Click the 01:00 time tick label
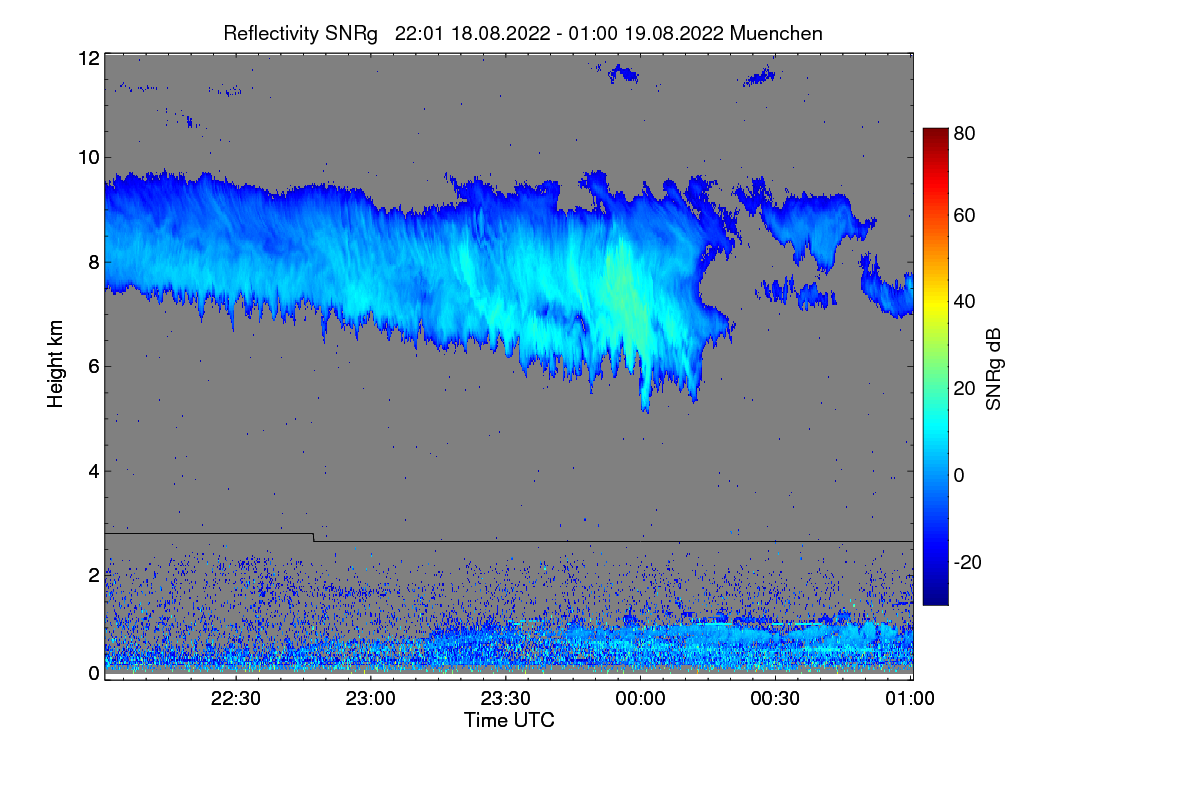This screenshot has width=1200, height=800. pyautogui.click(x=910, y=699)
